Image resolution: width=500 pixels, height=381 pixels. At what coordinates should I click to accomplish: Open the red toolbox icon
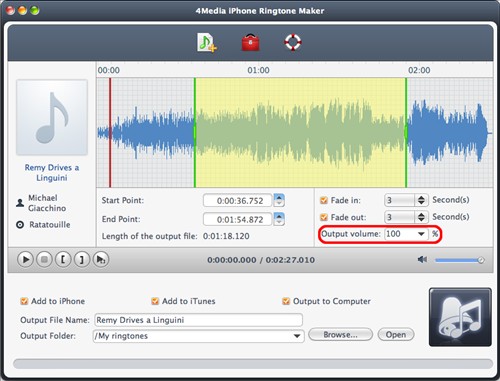tap(250, 42)
